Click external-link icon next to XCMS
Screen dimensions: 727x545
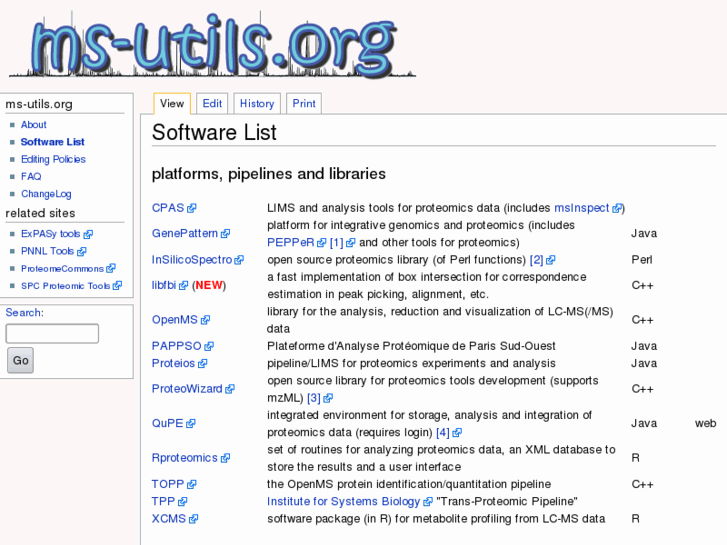click(x=193, y=519)
